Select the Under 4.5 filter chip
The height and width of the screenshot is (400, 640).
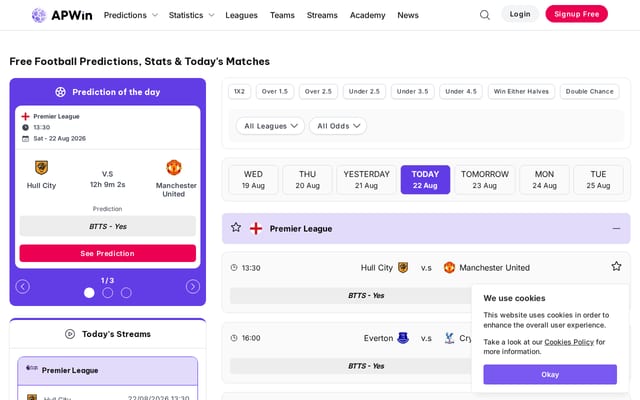pyautogui.click(x=461, y=91)
